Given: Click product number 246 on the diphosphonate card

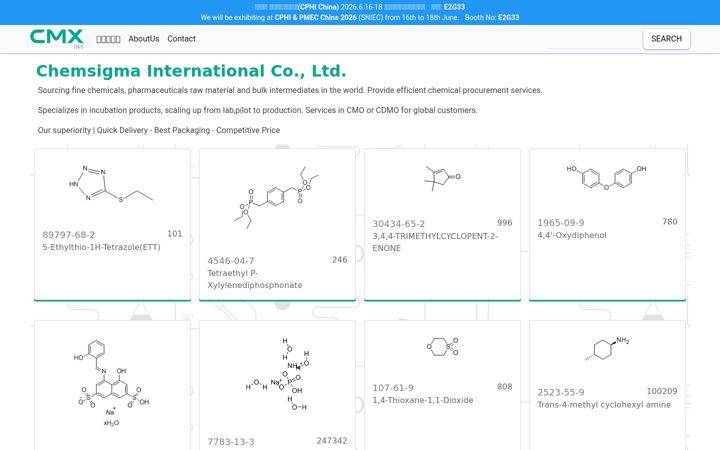Looking at the screenshot, I should 340,260.
